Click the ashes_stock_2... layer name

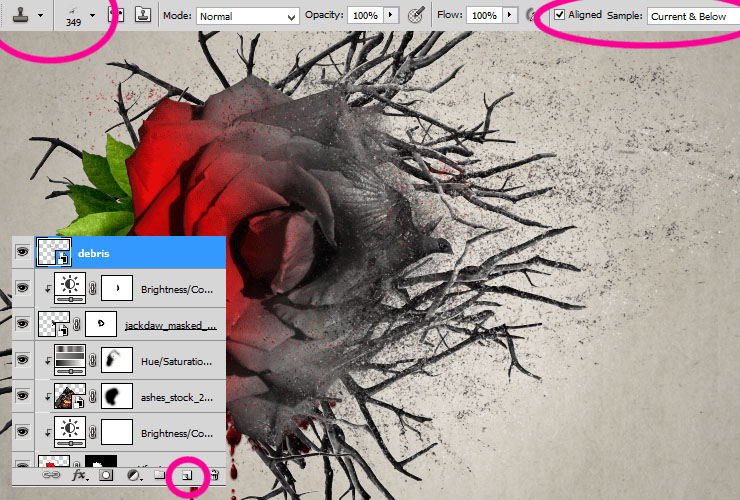tap(177, 398)
